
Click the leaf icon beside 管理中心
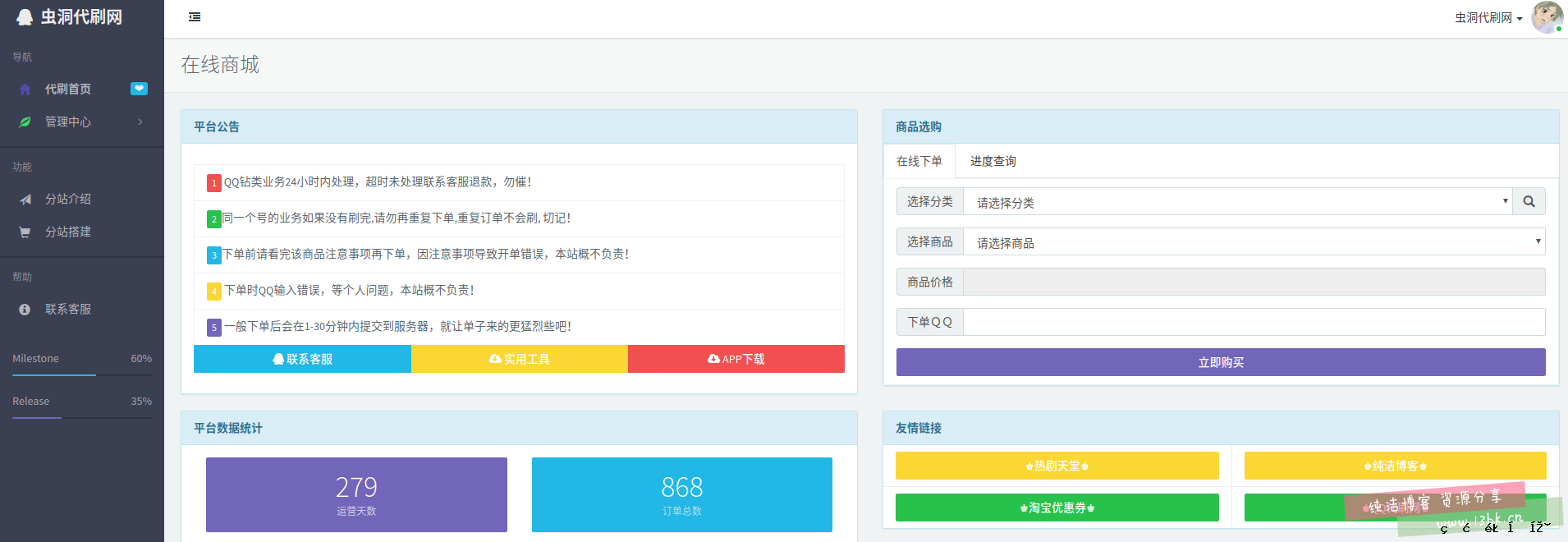point(25,122)
